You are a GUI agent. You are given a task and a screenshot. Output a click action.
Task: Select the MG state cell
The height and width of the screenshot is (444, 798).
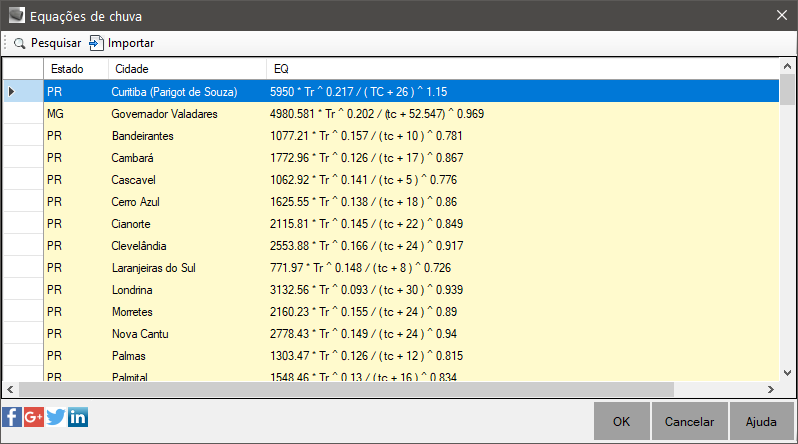pos(76,114)
